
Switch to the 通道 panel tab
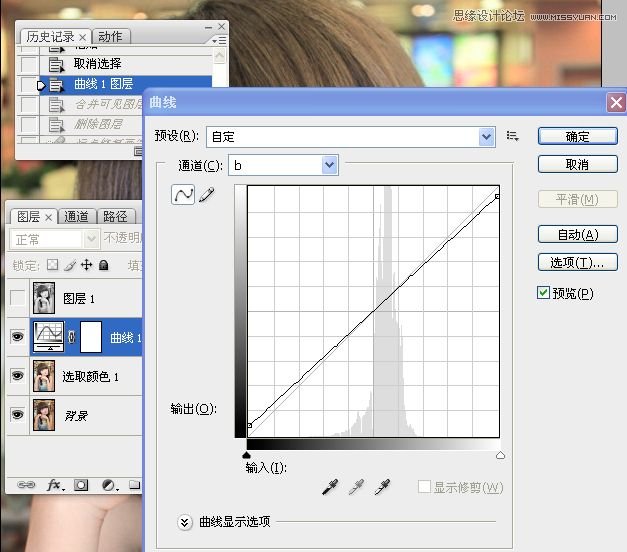pyautogui.click(x=76, y=216)
